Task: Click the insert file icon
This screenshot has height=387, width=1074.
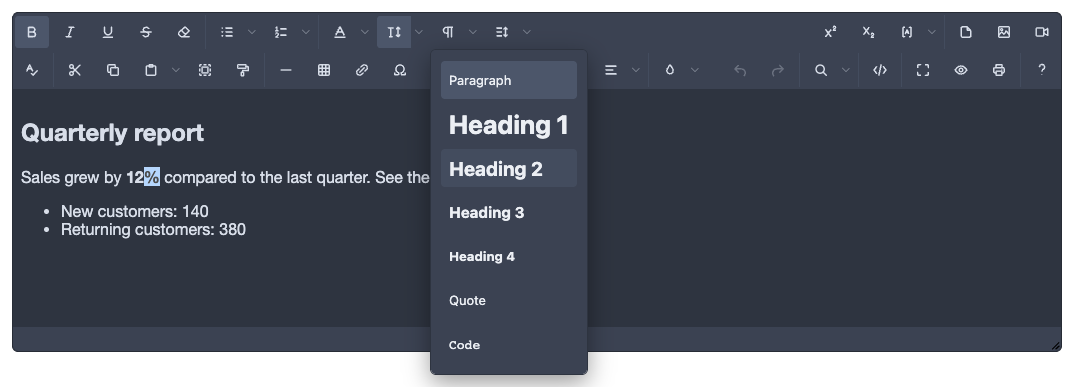Action: [x=966, y=32]
